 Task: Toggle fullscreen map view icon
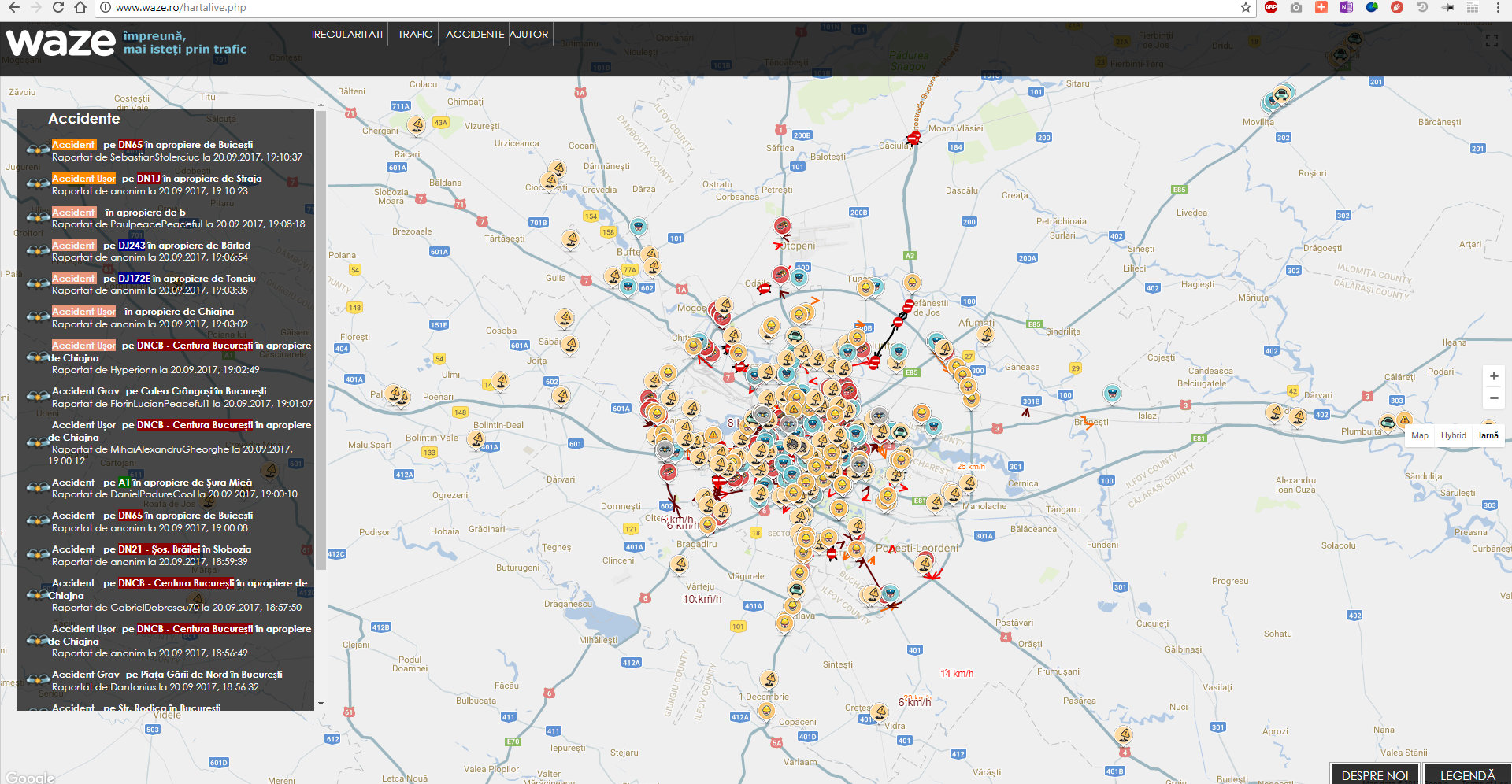1492,41
